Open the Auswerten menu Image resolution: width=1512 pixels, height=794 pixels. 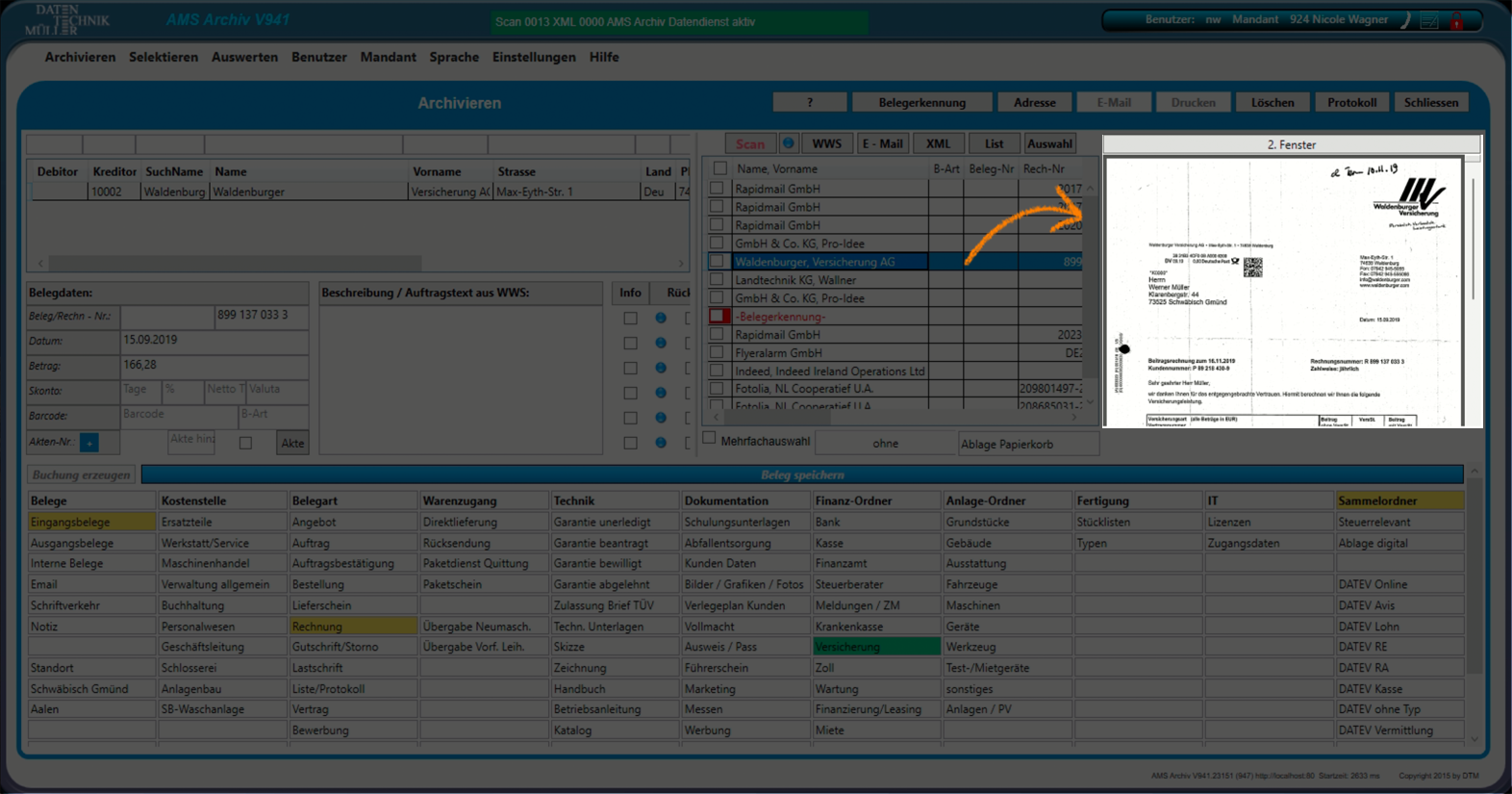[244, 57]
